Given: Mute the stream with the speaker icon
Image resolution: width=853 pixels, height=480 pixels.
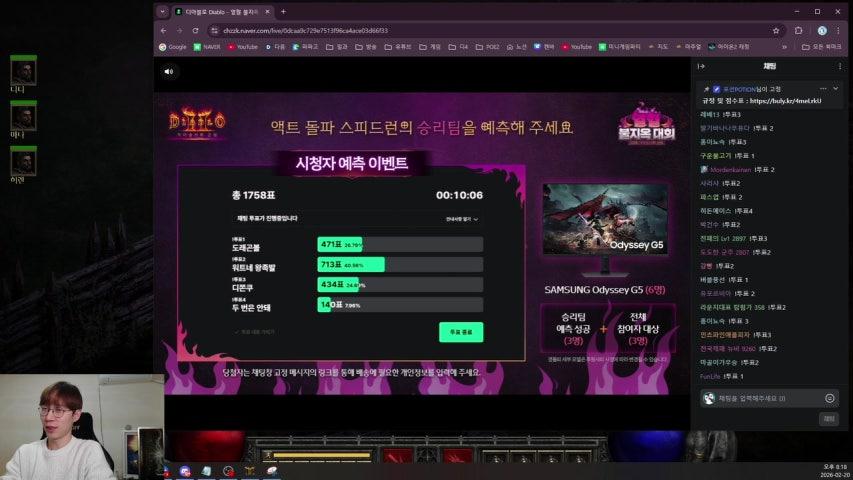Looking at the screenshot, I should pyautogui.click(x=169, y=71).
